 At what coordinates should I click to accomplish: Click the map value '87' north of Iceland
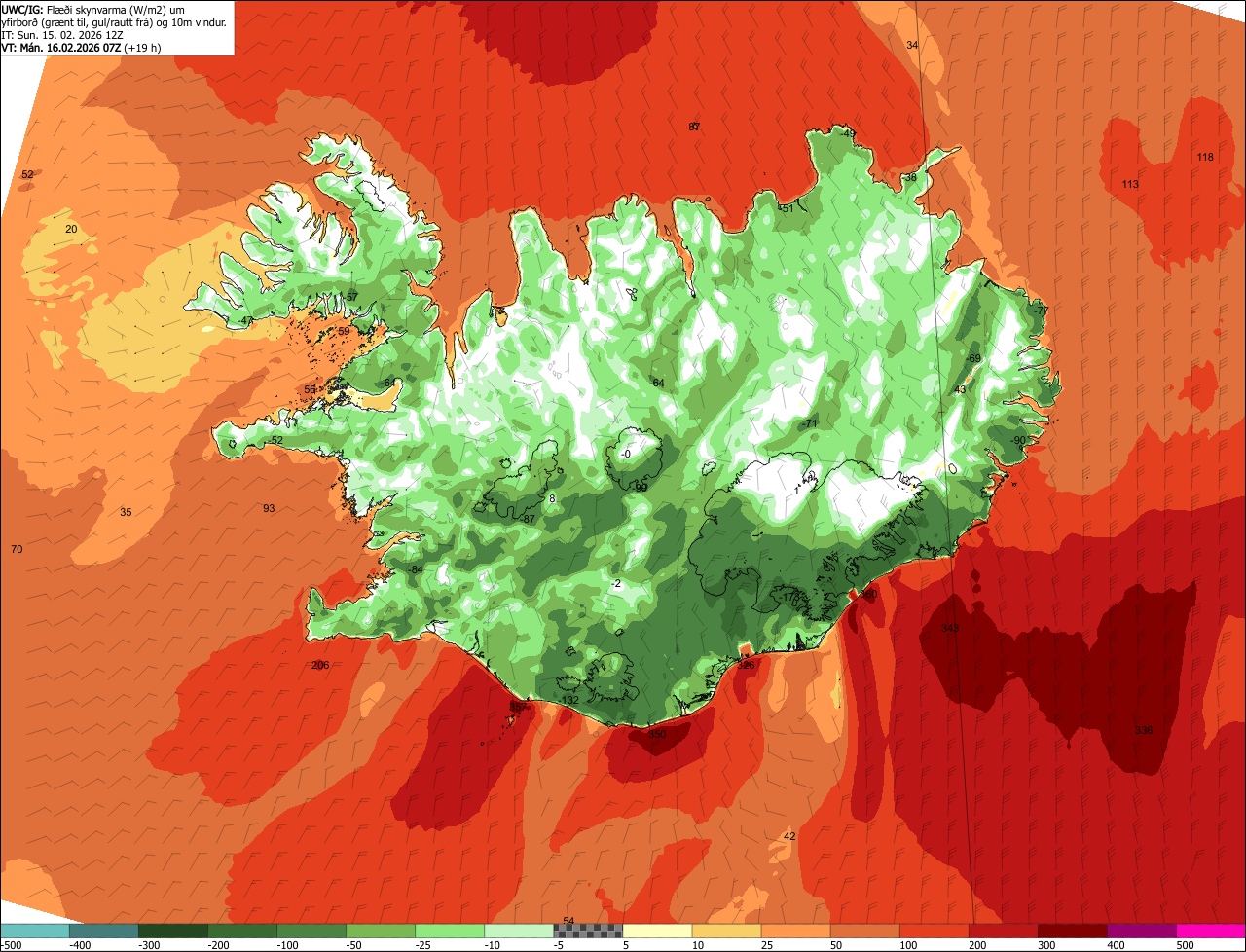click(x=694, y=127)
